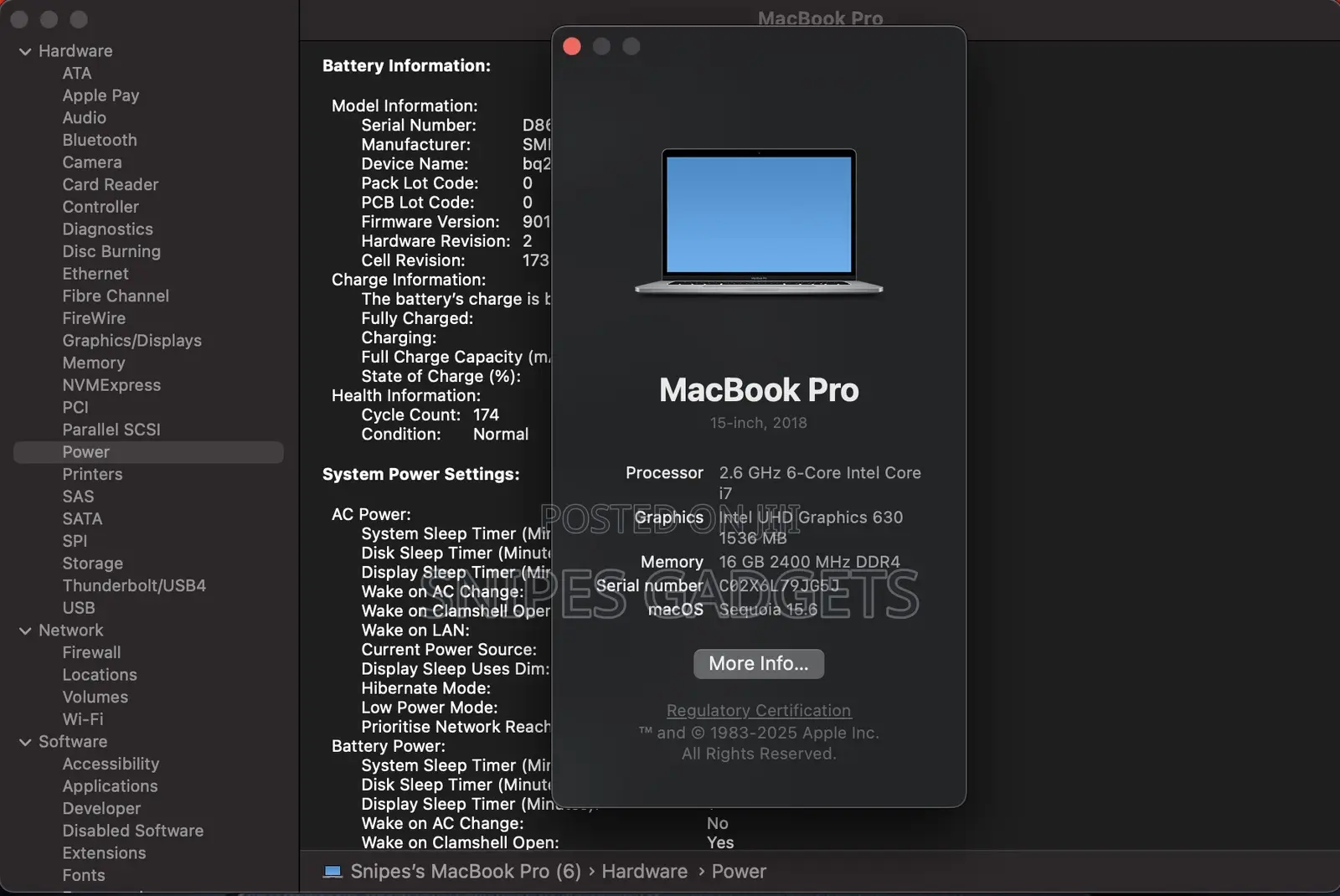The width and height of the screenshot is (1340, 896).
Task: Open the Regulatory Certification link
Action: pos(759,710)
